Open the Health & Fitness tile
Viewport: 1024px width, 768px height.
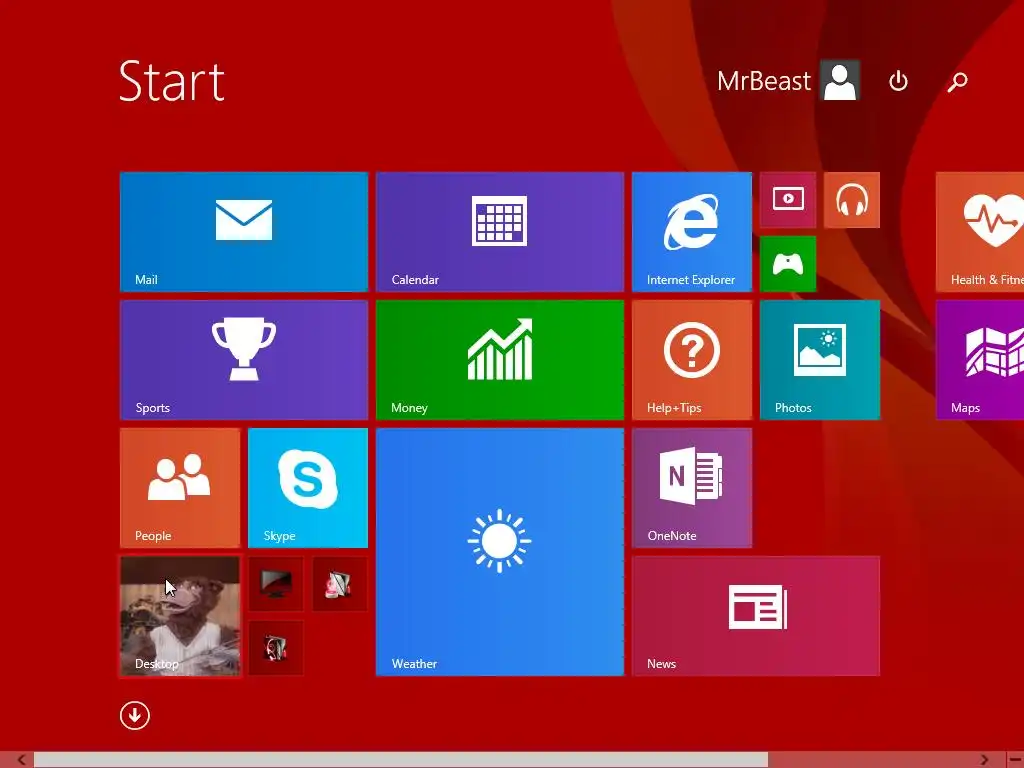coord(980,232)
